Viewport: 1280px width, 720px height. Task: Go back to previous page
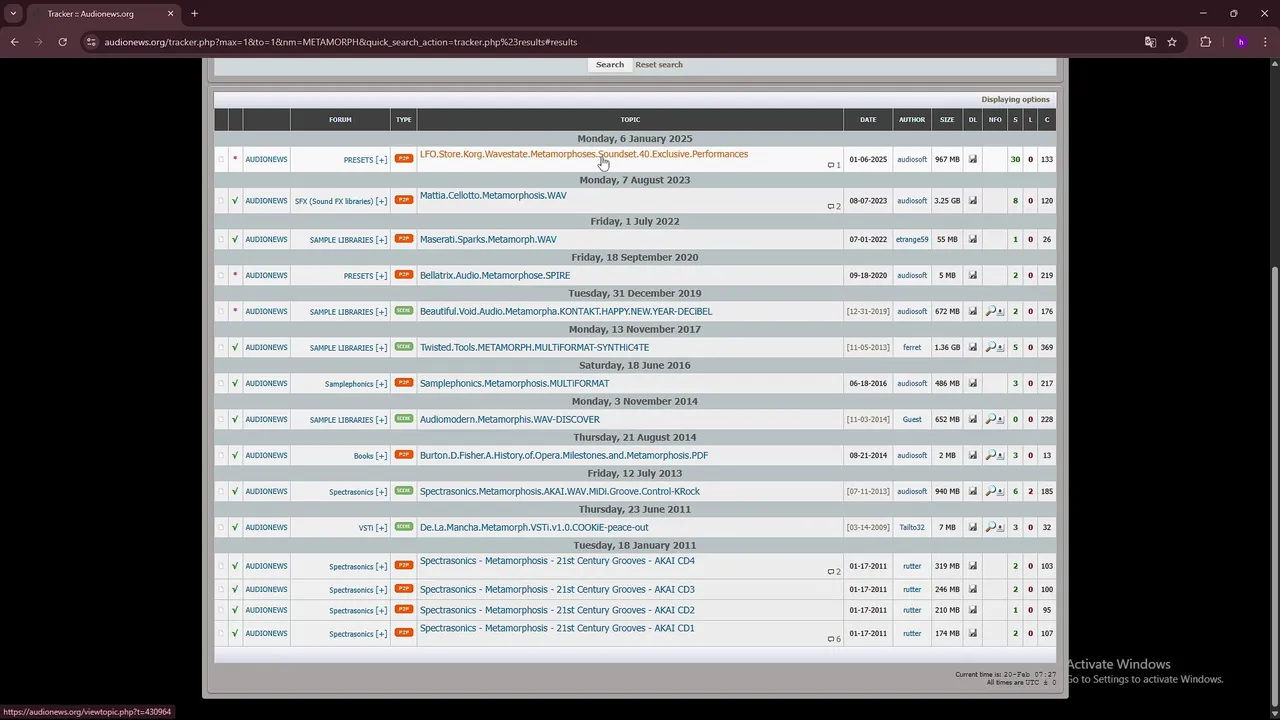(14, 42)
